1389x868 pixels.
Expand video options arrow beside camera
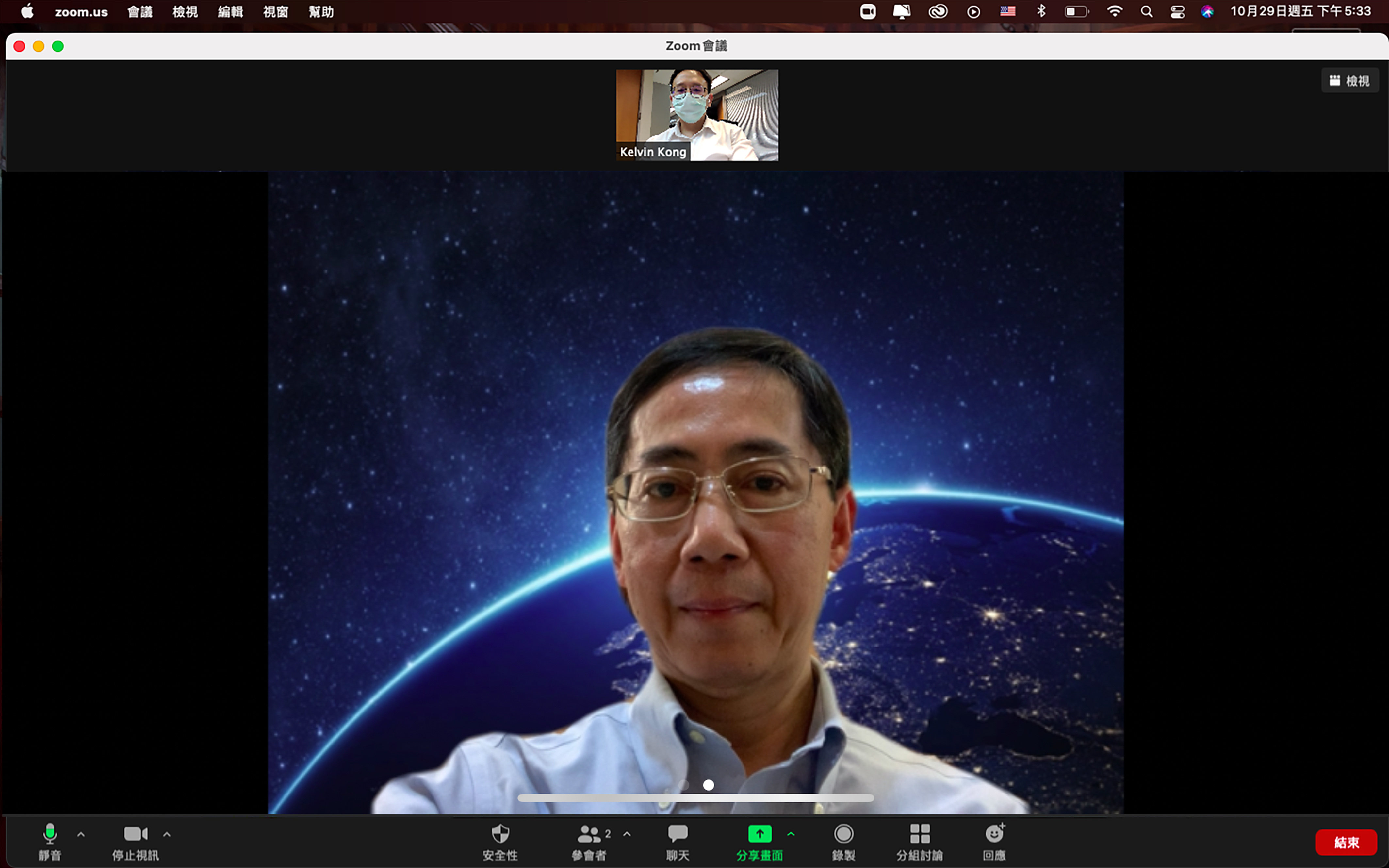coord(167,835)
